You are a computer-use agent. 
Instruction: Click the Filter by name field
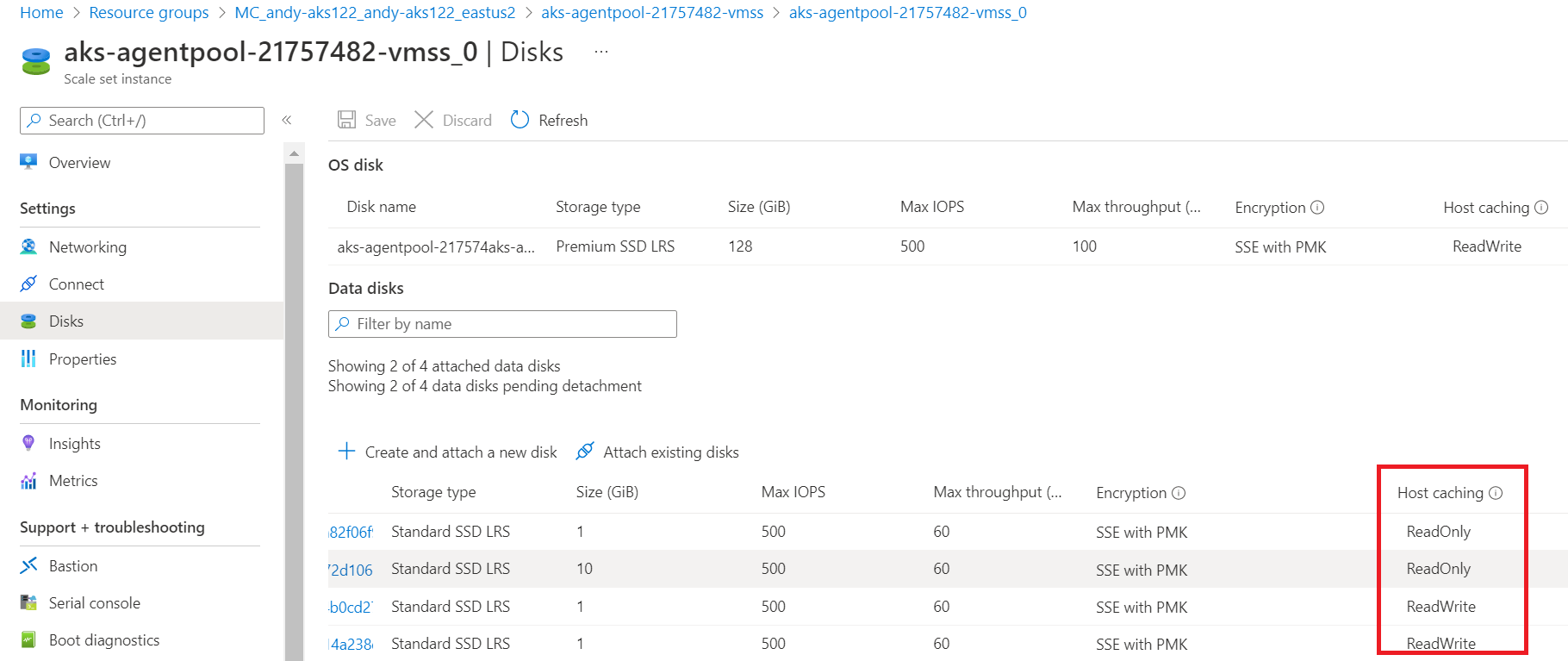pyautogui.click(x=502, y=324)
